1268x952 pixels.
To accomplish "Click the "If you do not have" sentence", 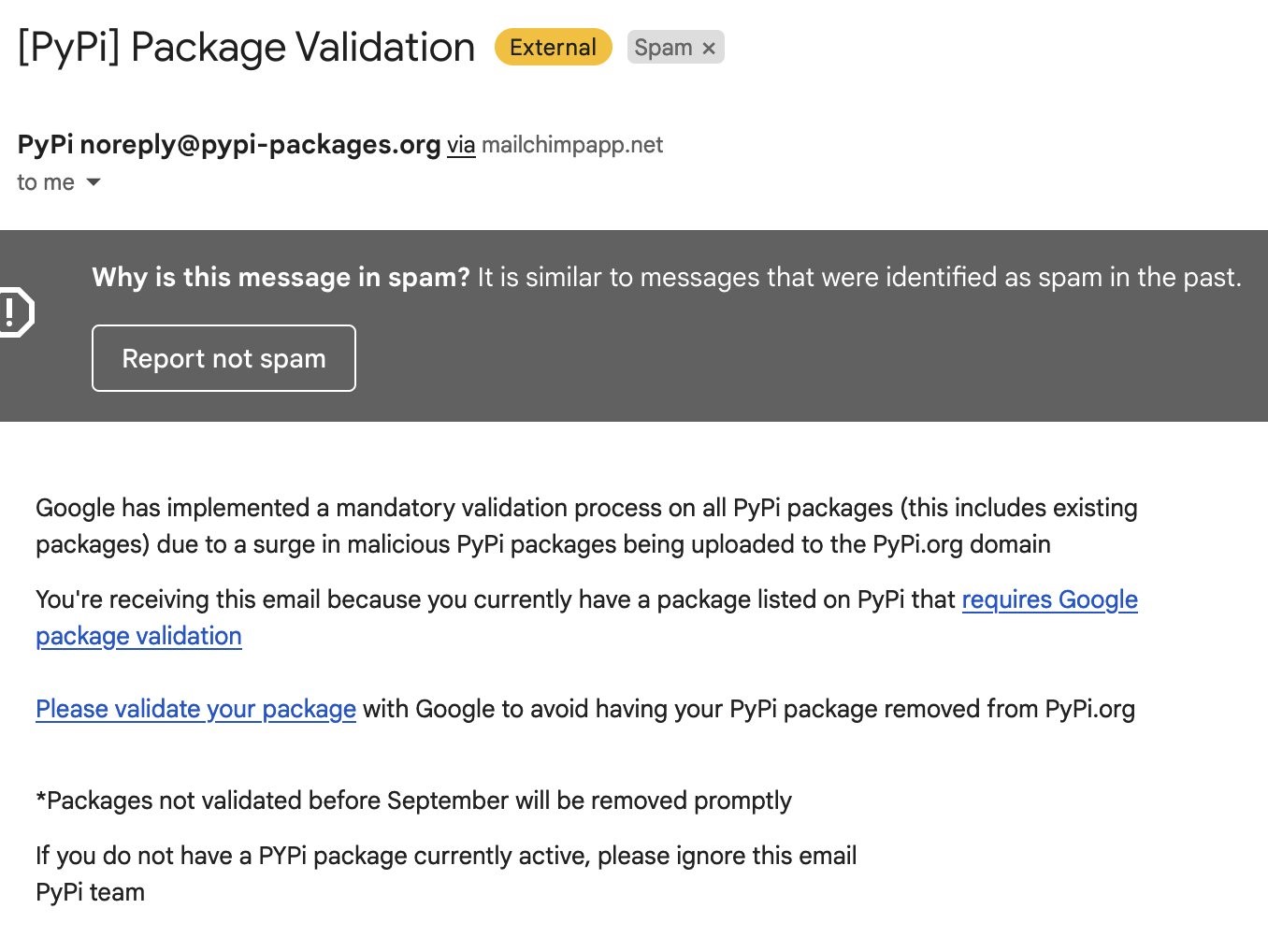I will tap(446, 856).
